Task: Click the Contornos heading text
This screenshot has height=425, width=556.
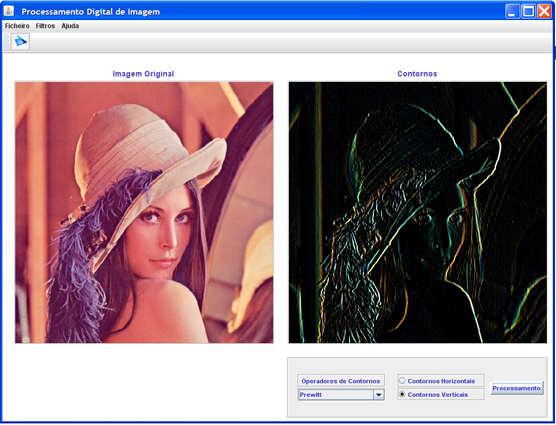Action: click(417, 74)
